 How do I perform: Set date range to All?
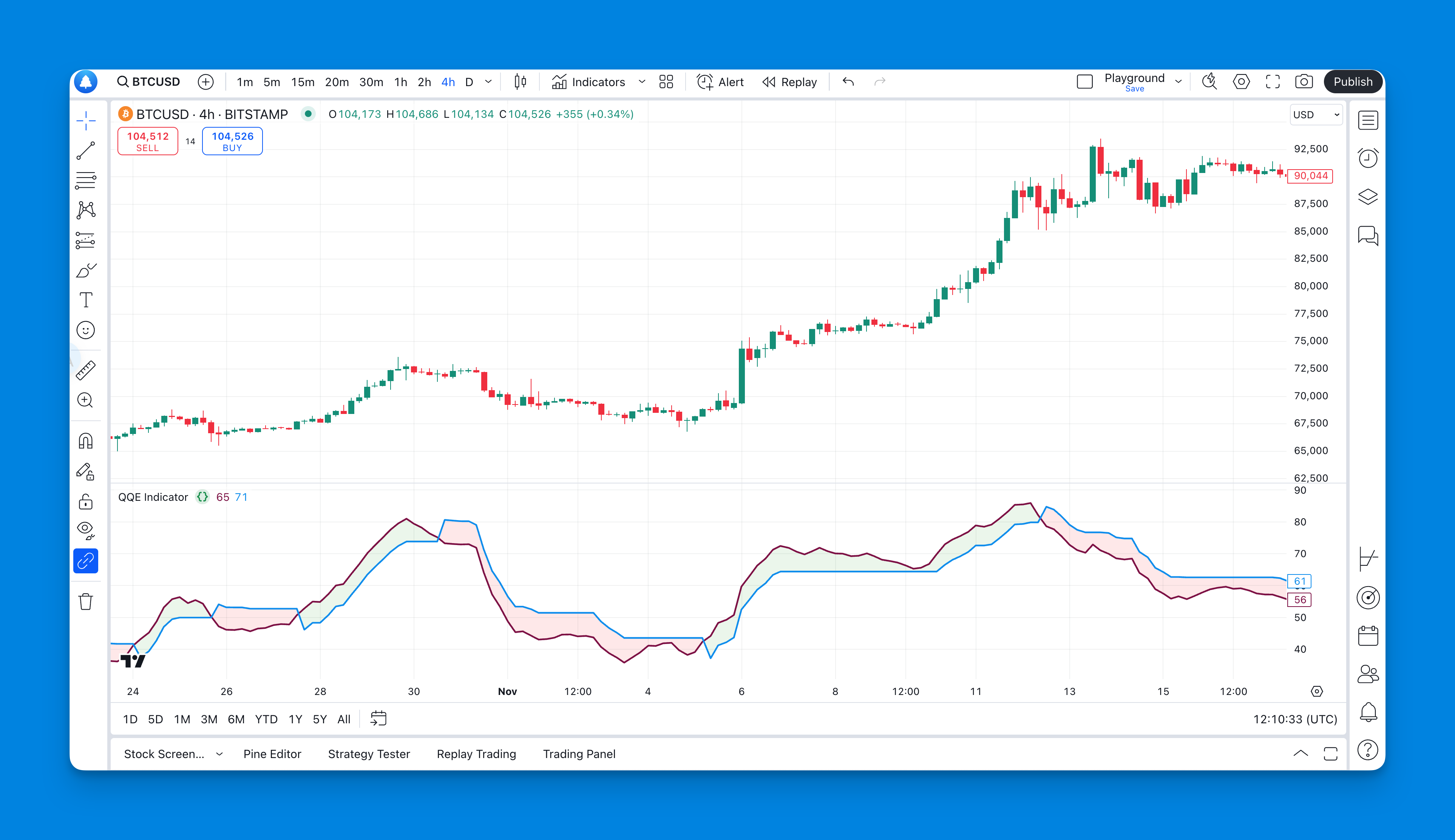(x=344, y=720)
